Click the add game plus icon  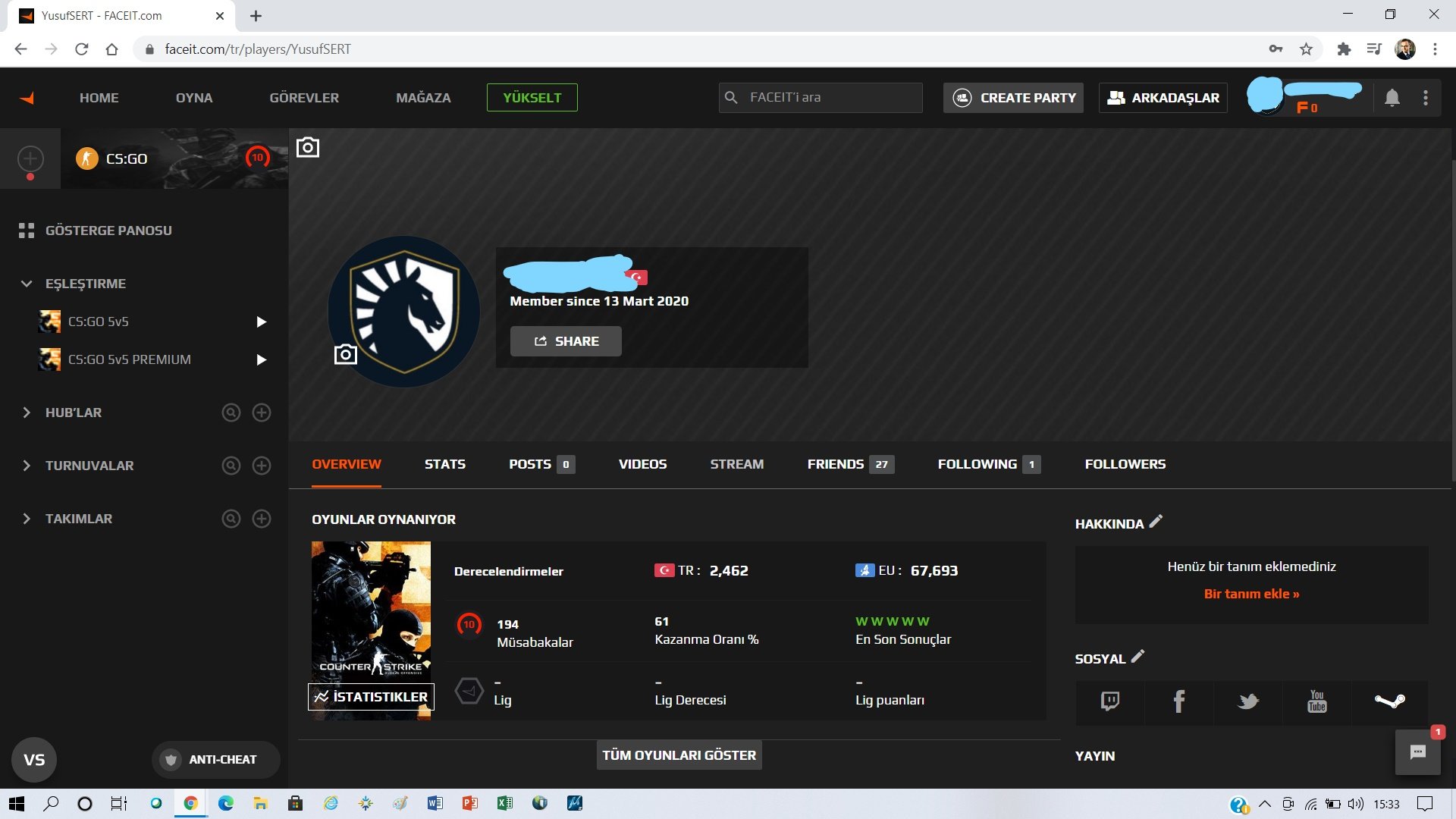coord(30,158)
